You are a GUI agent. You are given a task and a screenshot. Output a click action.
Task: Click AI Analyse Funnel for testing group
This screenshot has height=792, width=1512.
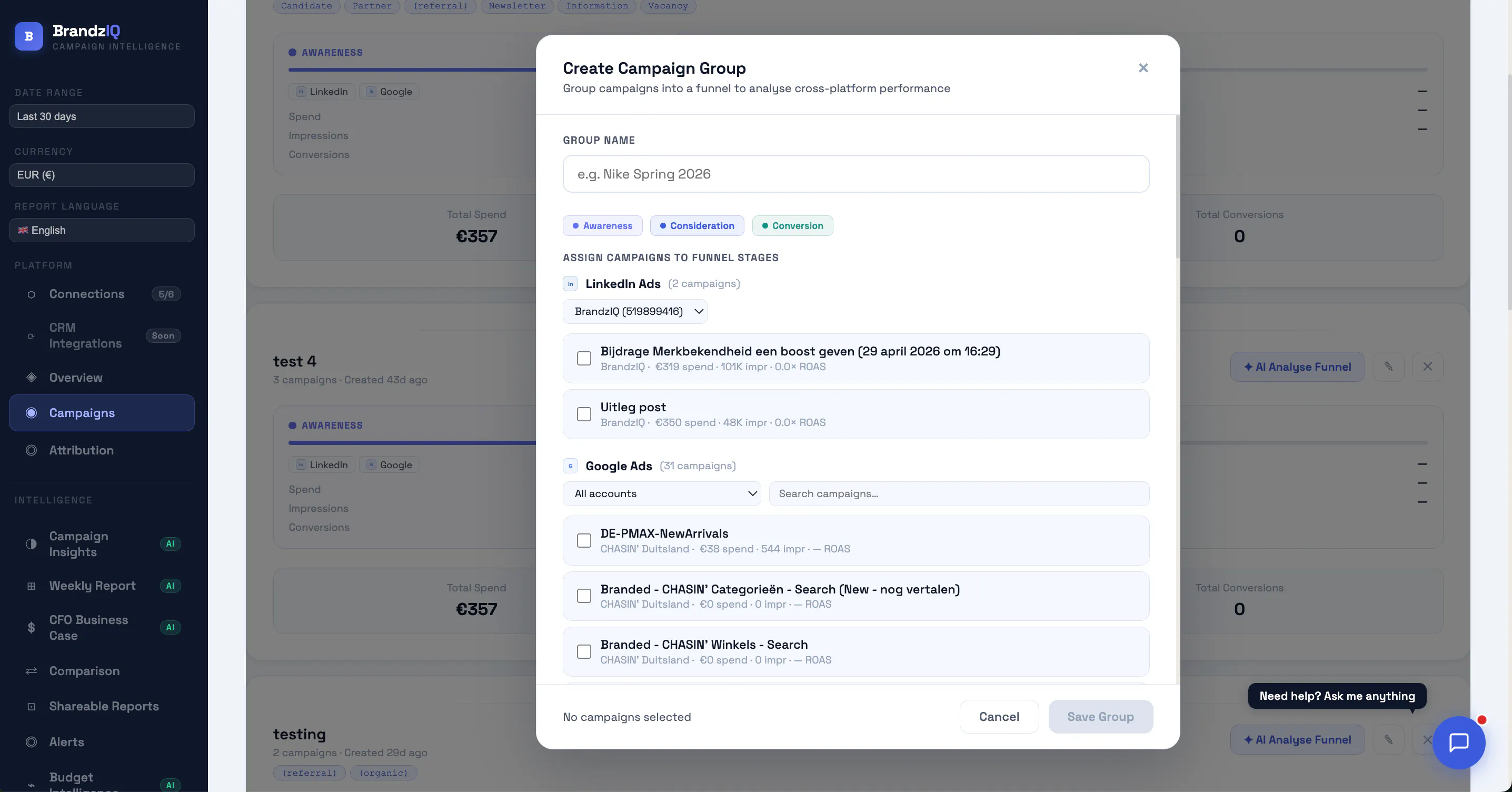point(1297,740)
